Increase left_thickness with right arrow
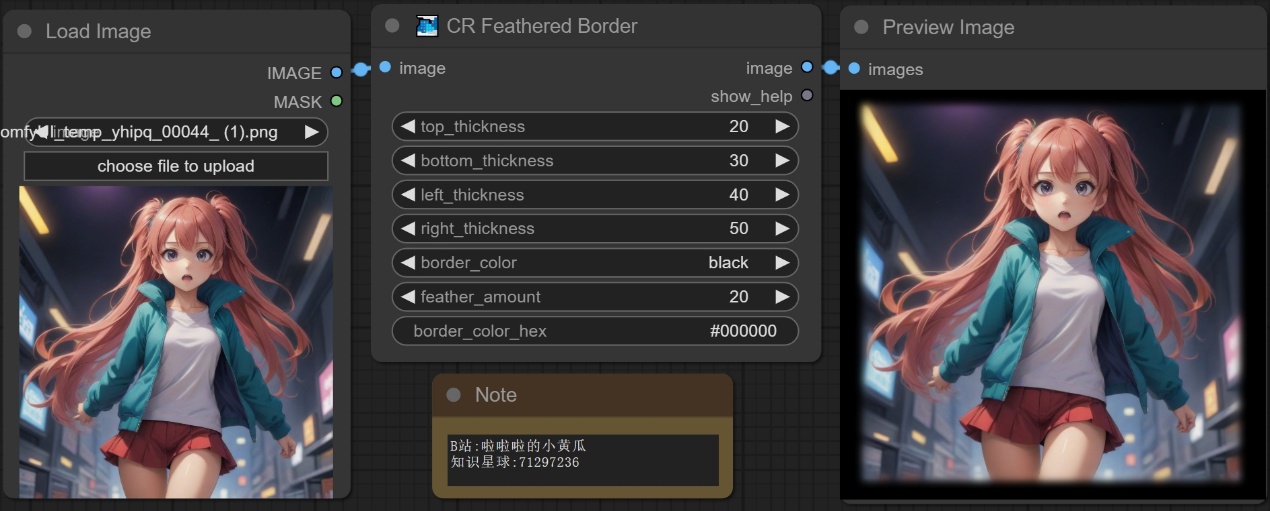Screen dimensions: 1270x511 coord(782,195)
